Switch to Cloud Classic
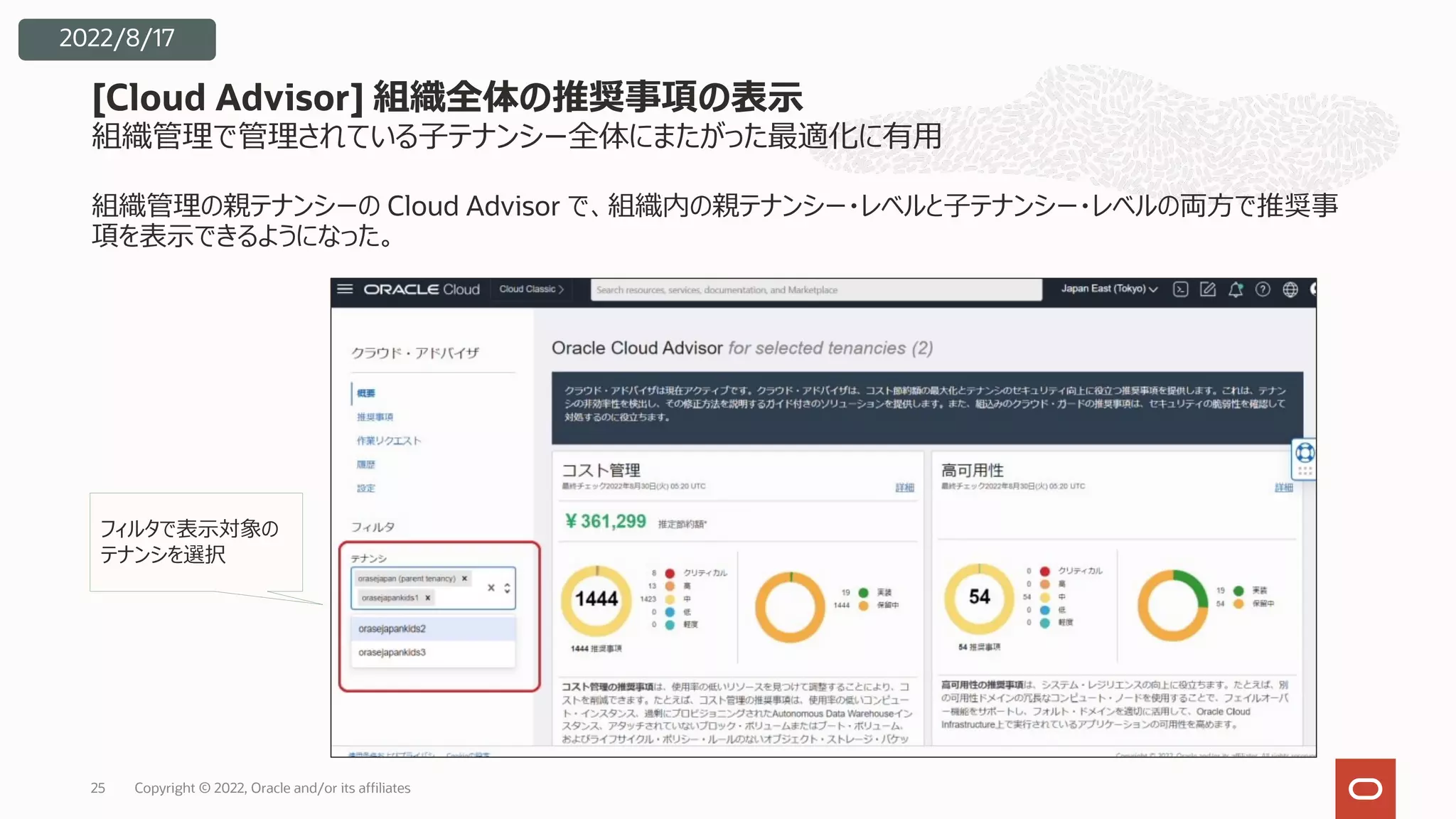 tap(532, 289)
